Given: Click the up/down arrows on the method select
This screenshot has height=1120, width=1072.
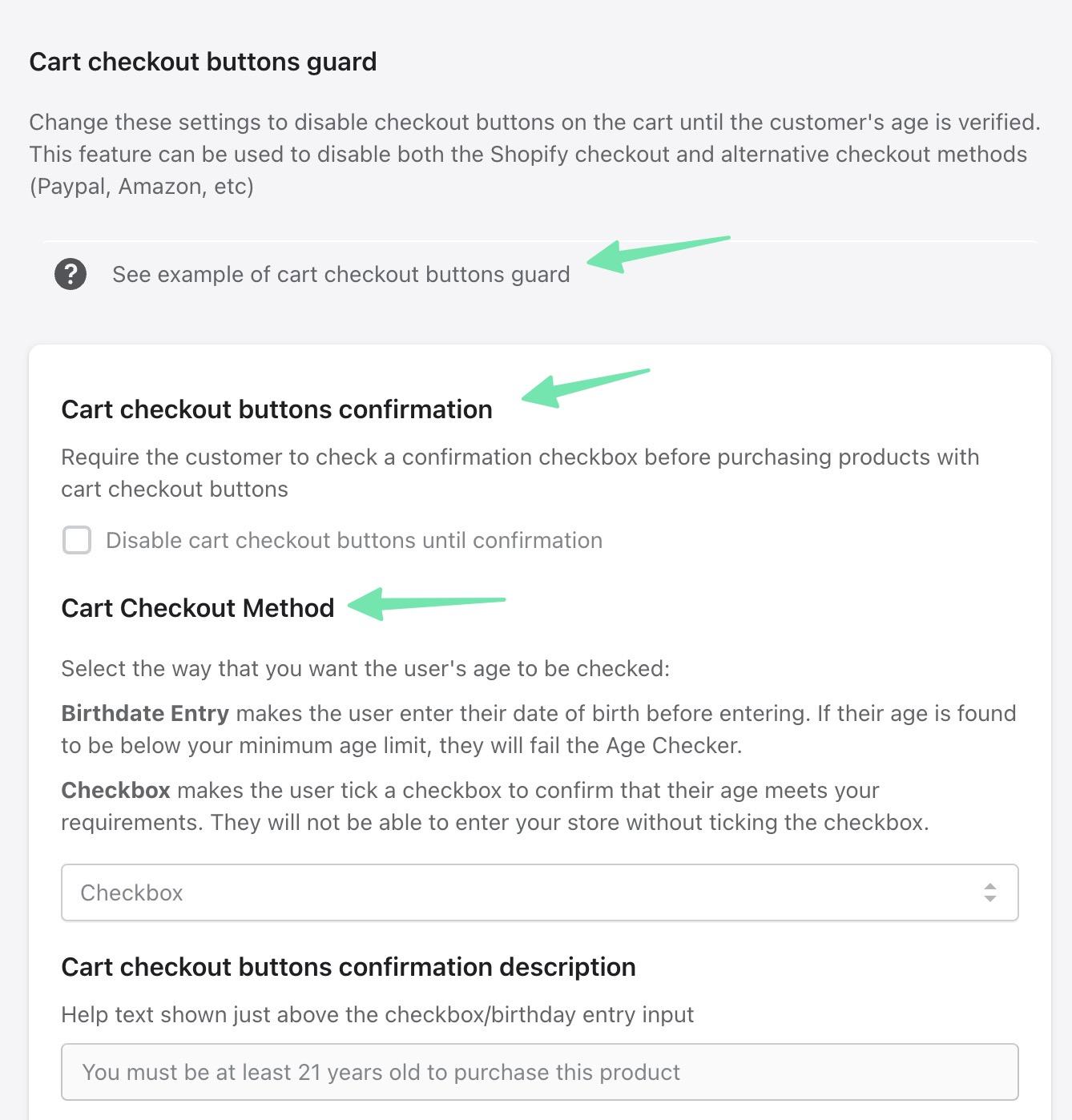Looking at the screenshot, I should tap(990, 892).
